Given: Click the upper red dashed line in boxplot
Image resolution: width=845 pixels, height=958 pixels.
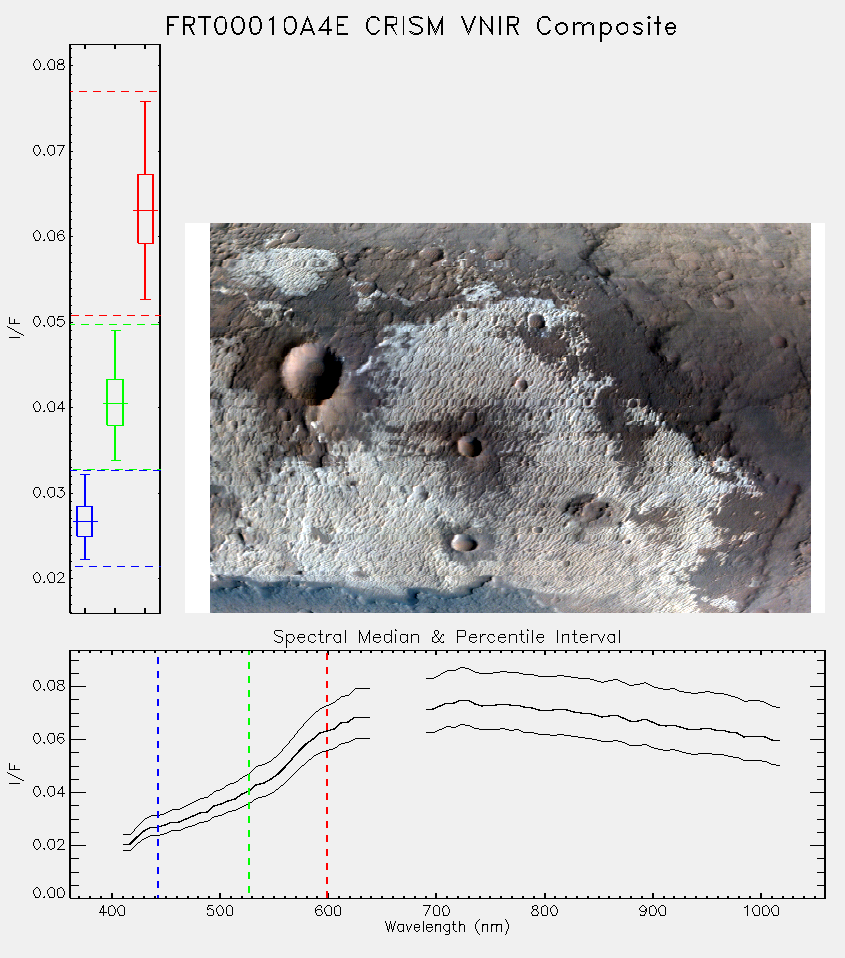Looking at the screenshot, I should pos(115,92).
